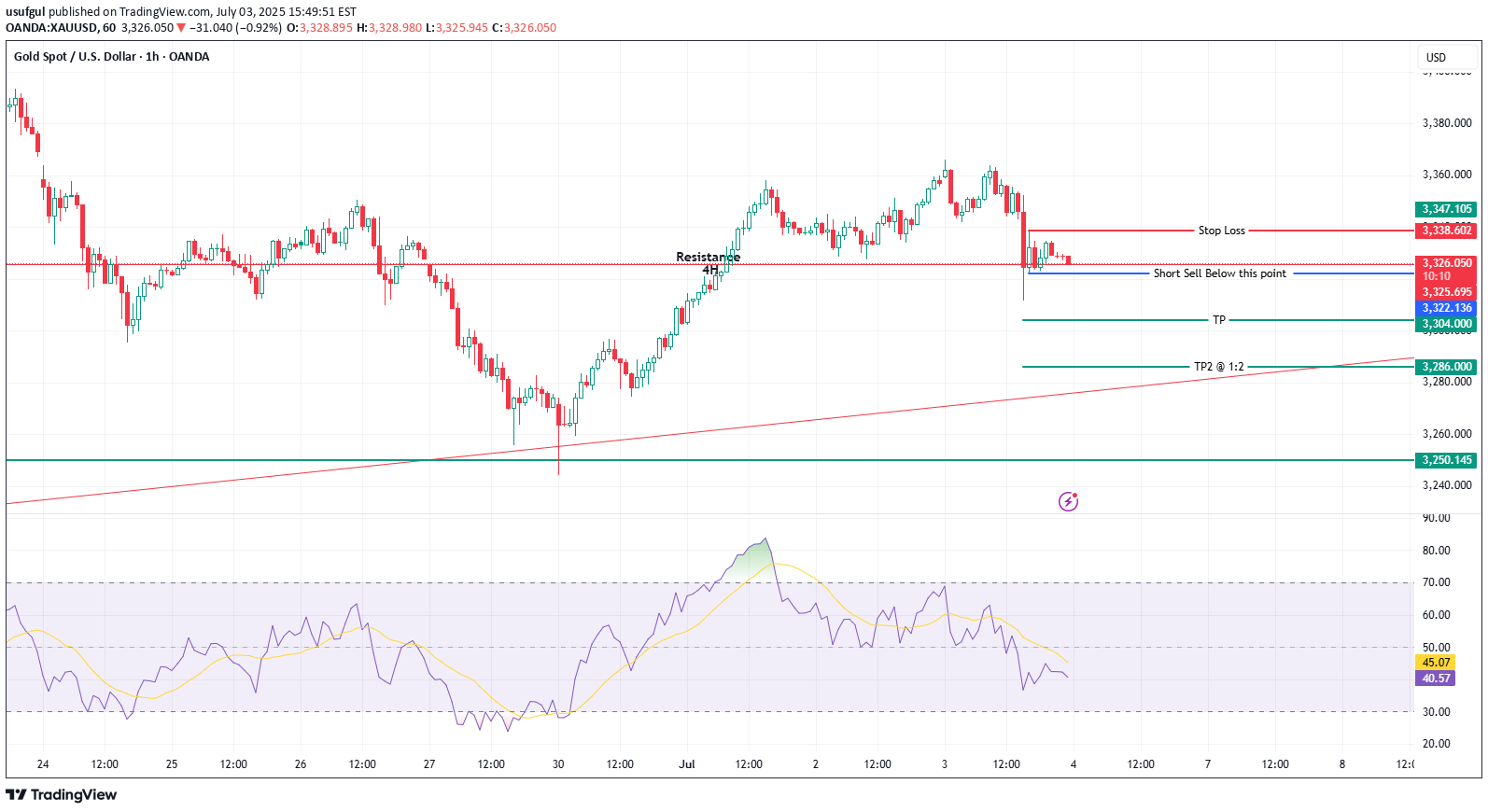Viewport: 1488px width, 812px height.
Task: Click the purple lightning bolt event icon
Action: [1068, 502]
